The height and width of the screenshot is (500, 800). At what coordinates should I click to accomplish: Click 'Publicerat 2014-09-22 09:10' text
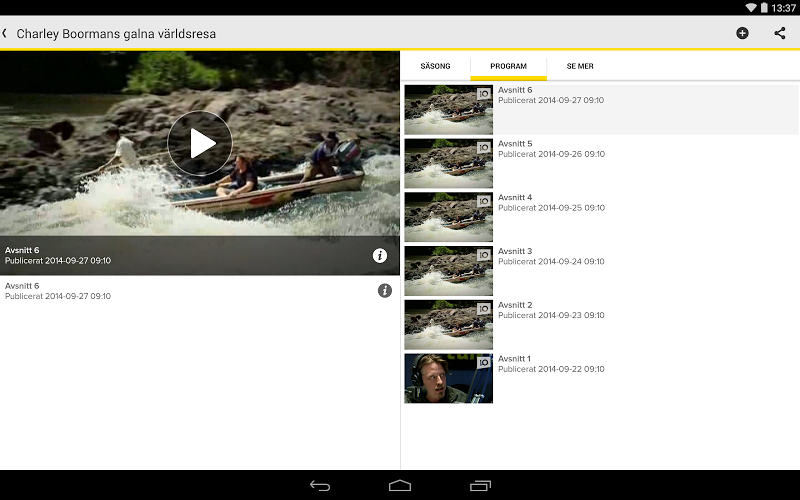coord(552,369)
